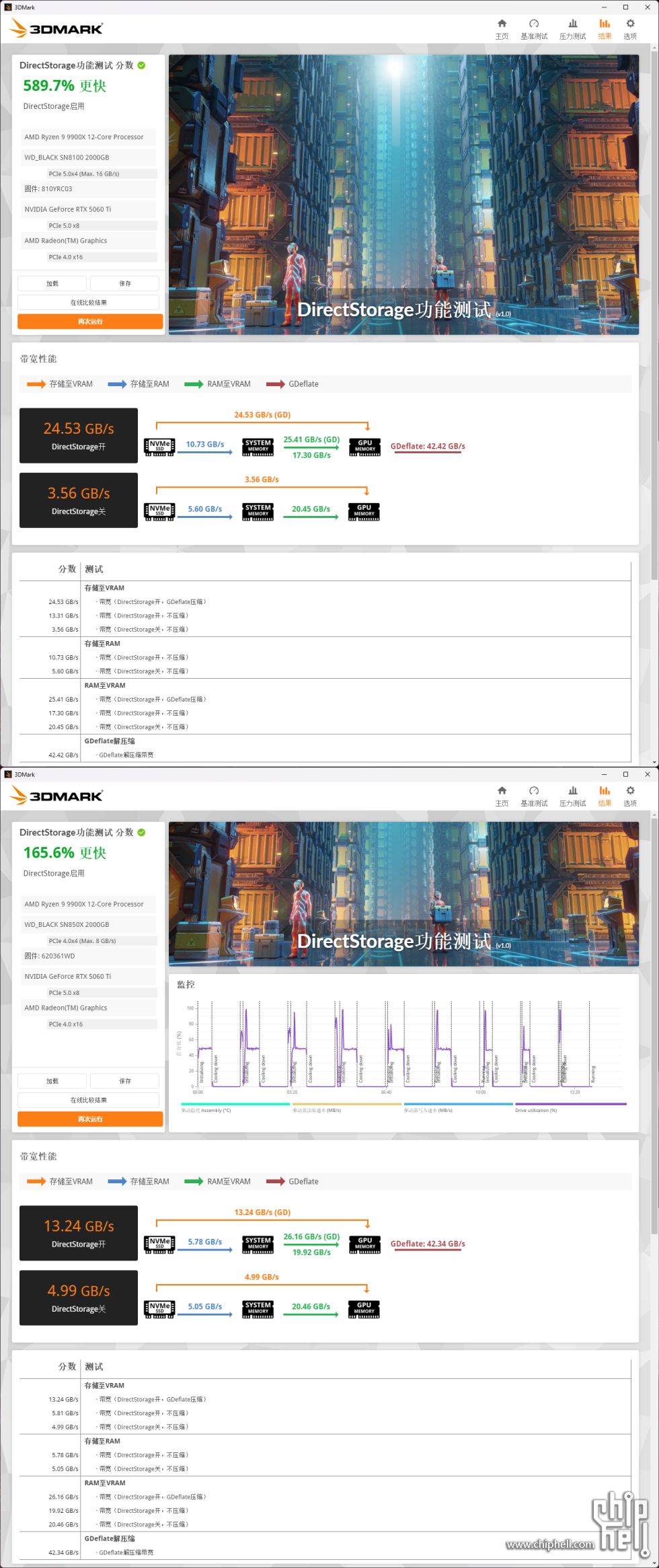Click 加载 (Load) button in the SN850X window
Viewport: 659px width, 1568px height.
(52, 1081)
